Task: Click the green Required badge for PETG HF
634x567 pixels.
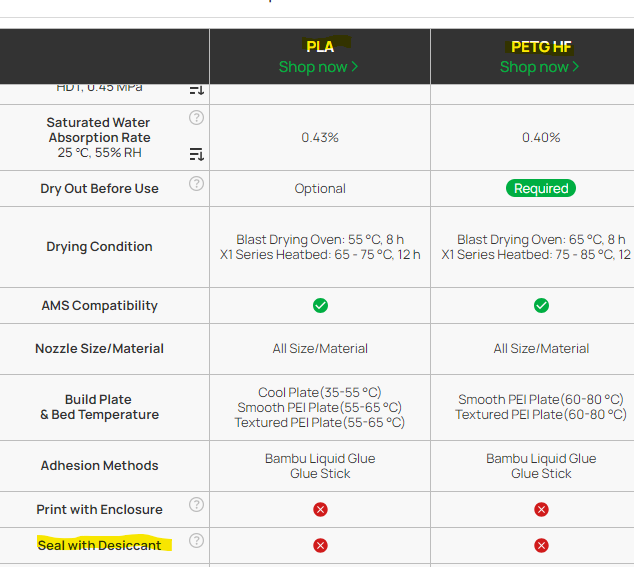Action: pyautogui.click(x=541, y=188)
